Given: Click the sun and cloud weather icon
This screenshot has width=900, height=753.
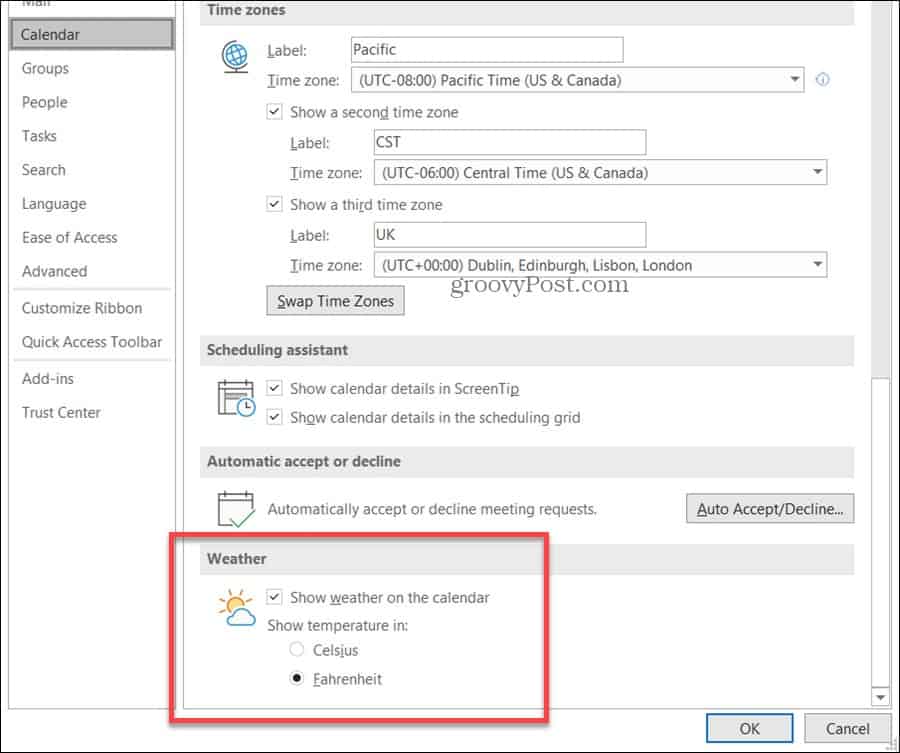Looking at the screenshot, I should [236, 608].
